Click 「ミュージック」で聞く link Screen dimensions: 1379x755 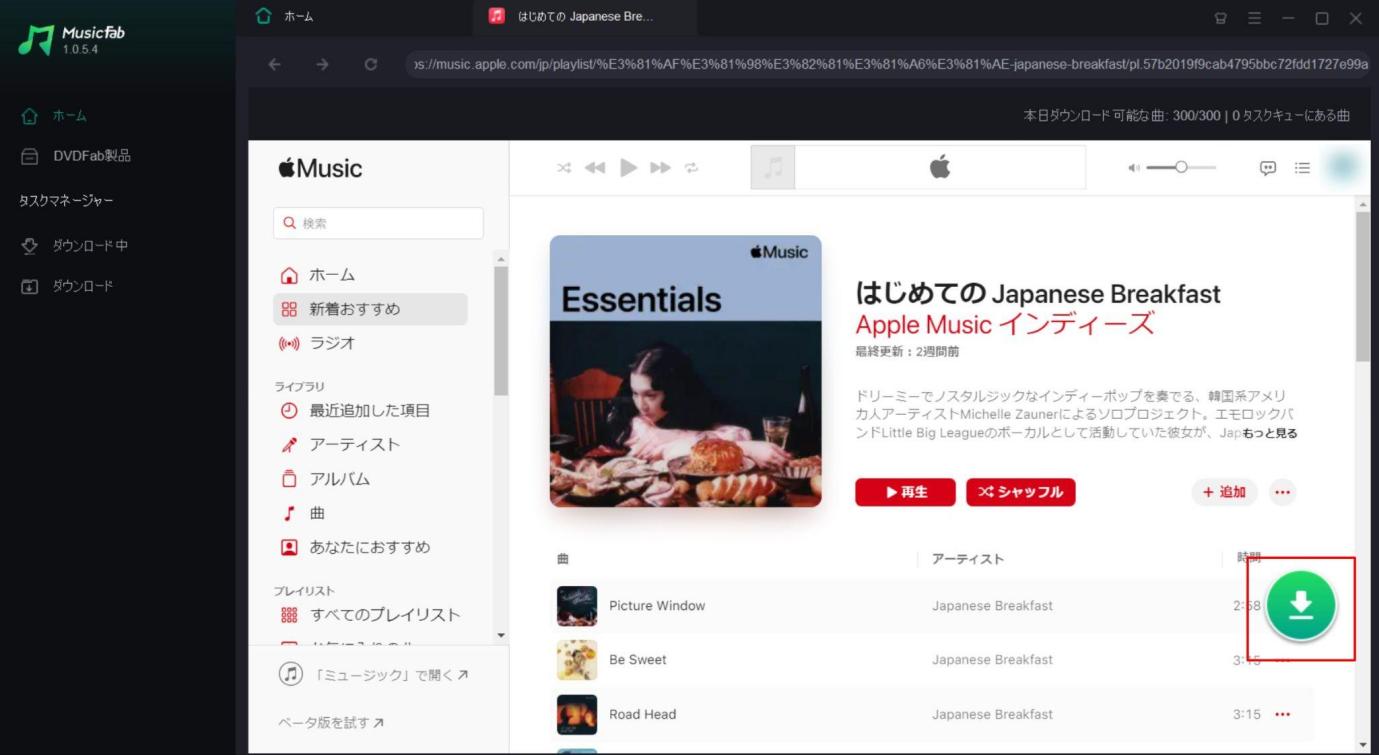(x=374, y=675)
